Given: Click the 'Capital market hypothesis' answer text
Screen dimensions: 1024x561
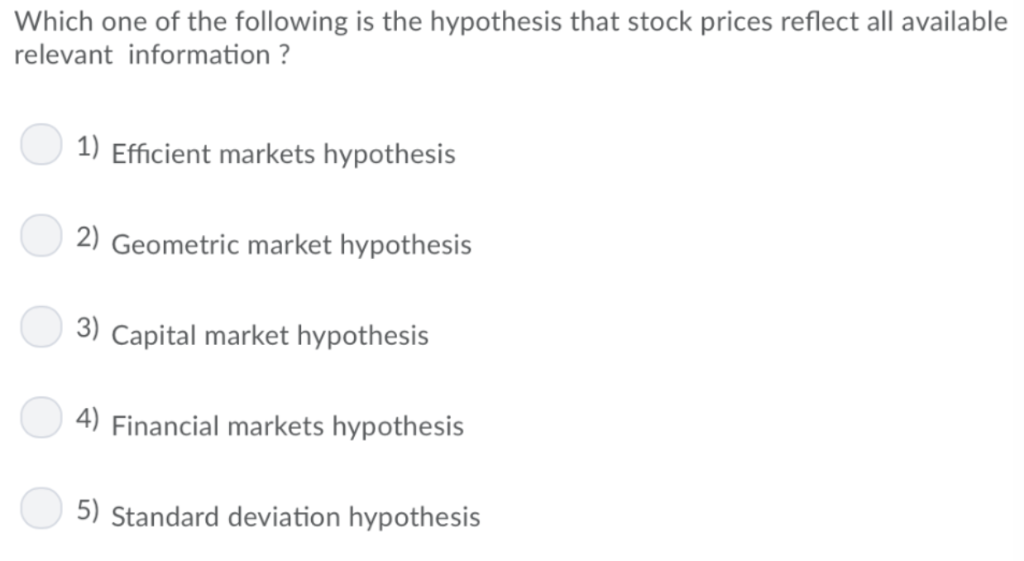Looking at the screenshot, I should point(270,336).
